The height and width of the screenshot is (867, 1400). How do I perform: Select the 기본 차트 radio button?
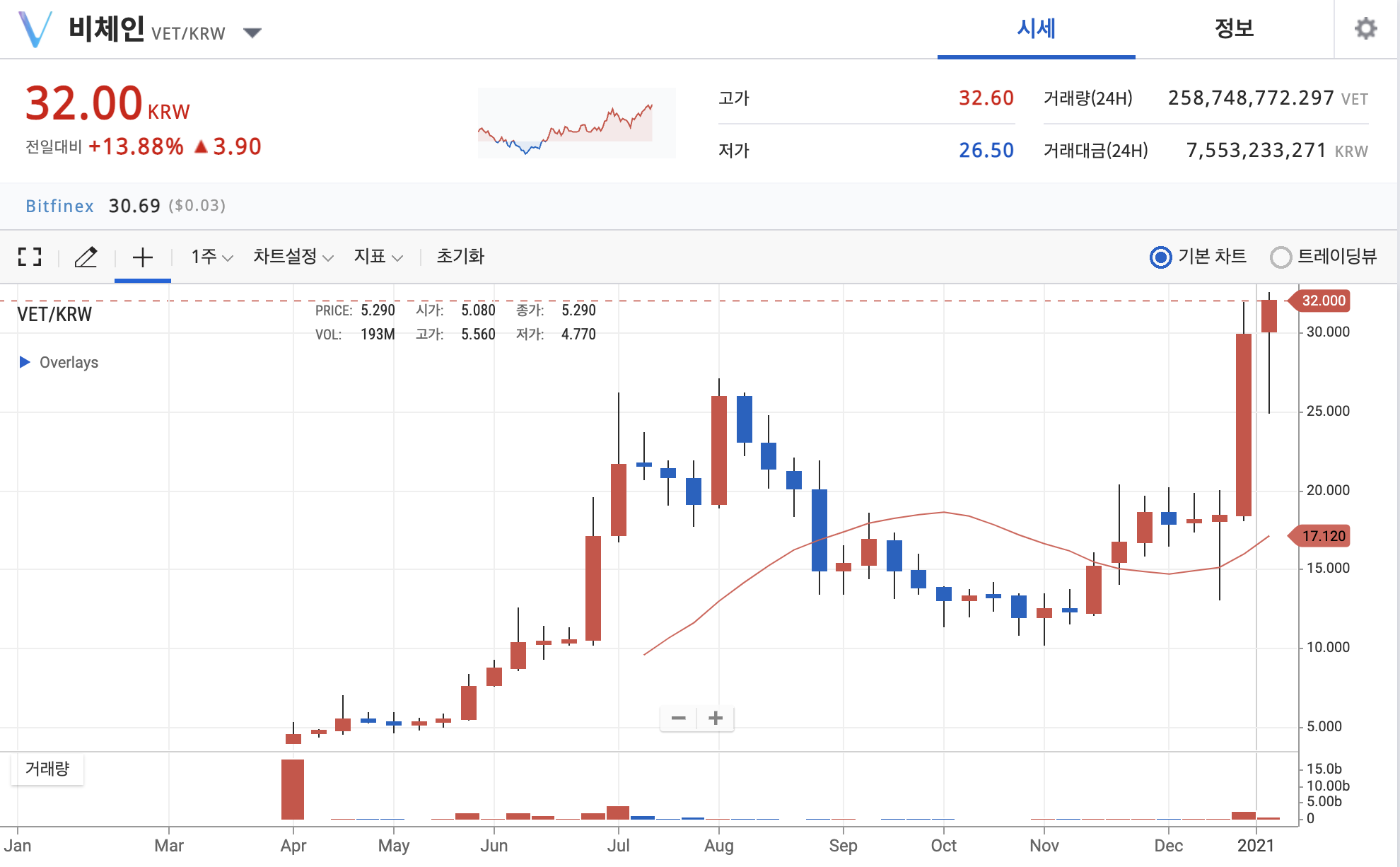[x=1160, y=257]
